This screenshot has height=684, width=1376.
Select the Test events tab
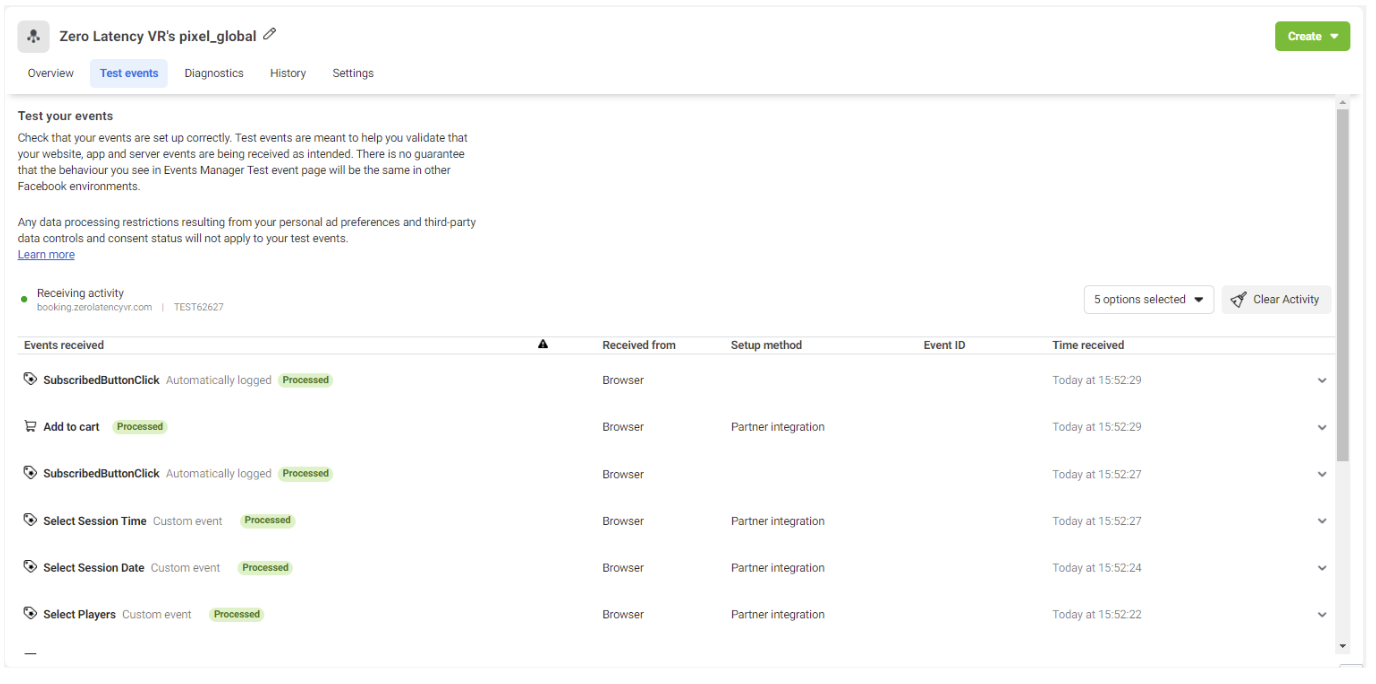[129, 73]
